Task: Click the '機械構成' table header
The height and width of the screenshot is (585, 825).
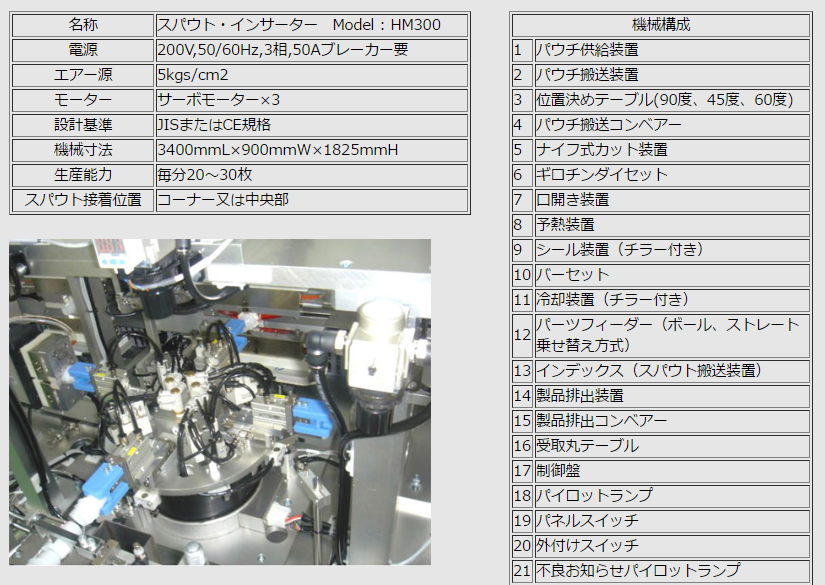Action: (661, 25)
